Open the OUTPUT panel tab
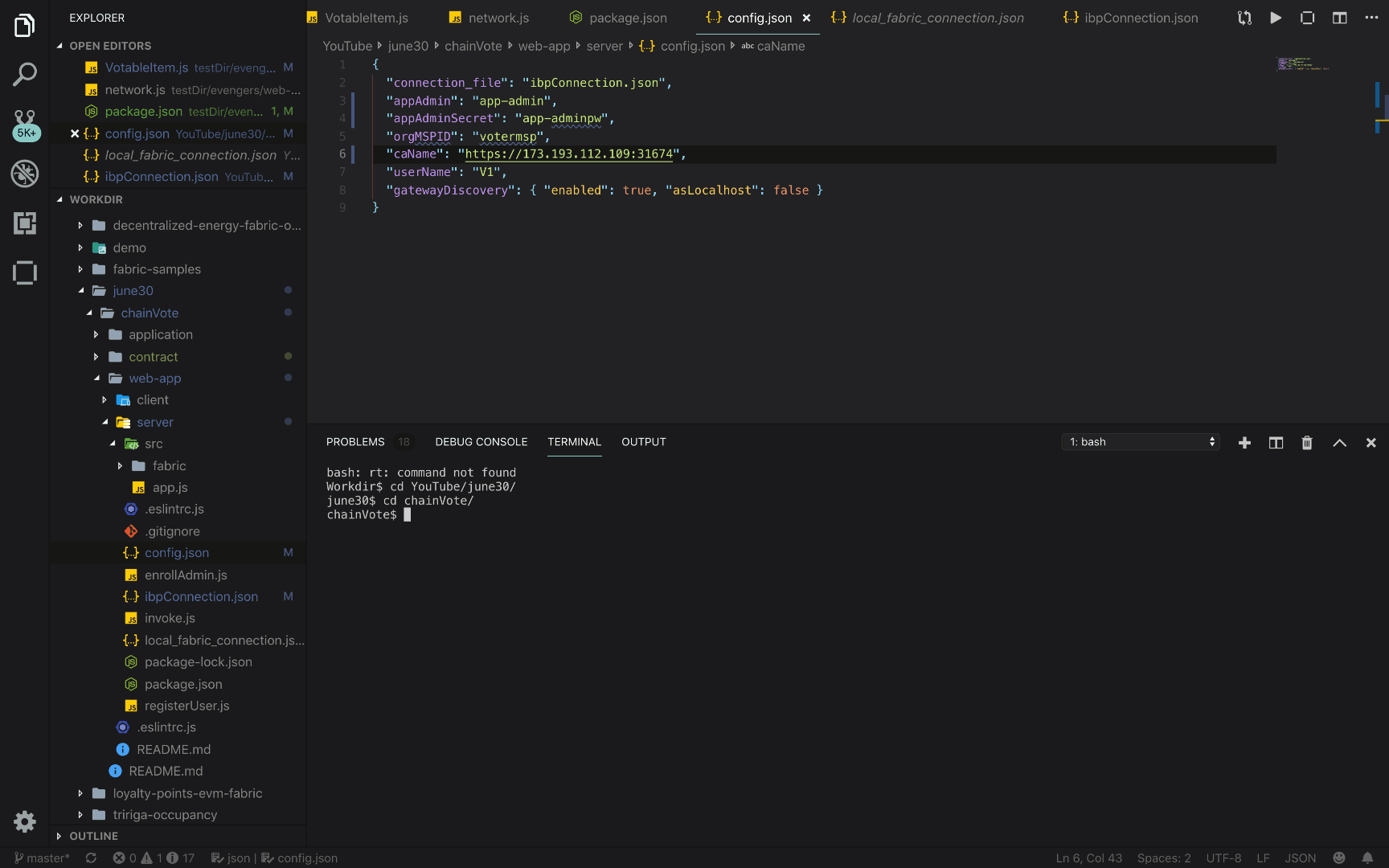This screenshot has width=1389, height=868. click(644, 442)
